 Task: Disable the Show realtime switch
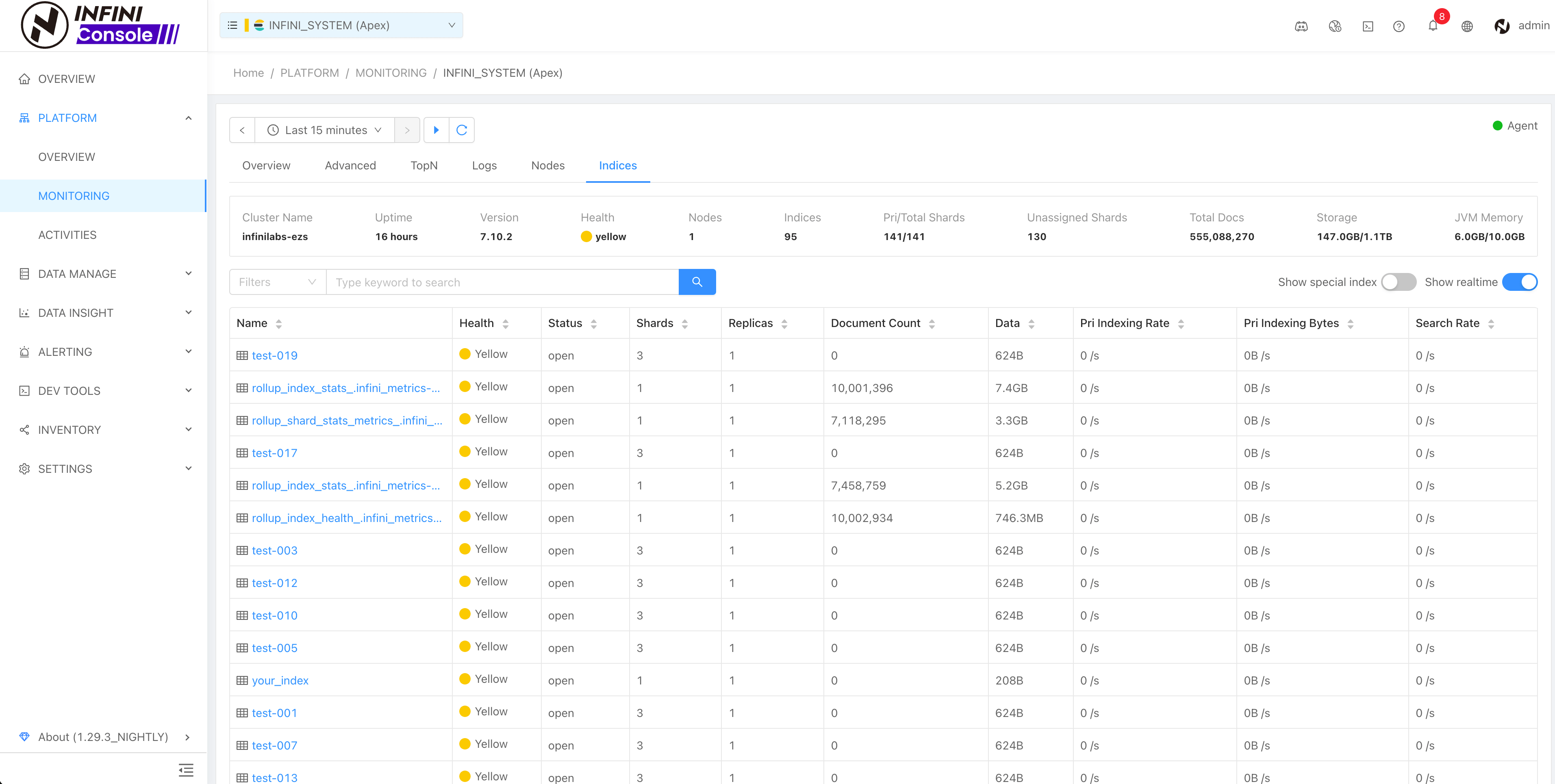tap(1519, 282)
